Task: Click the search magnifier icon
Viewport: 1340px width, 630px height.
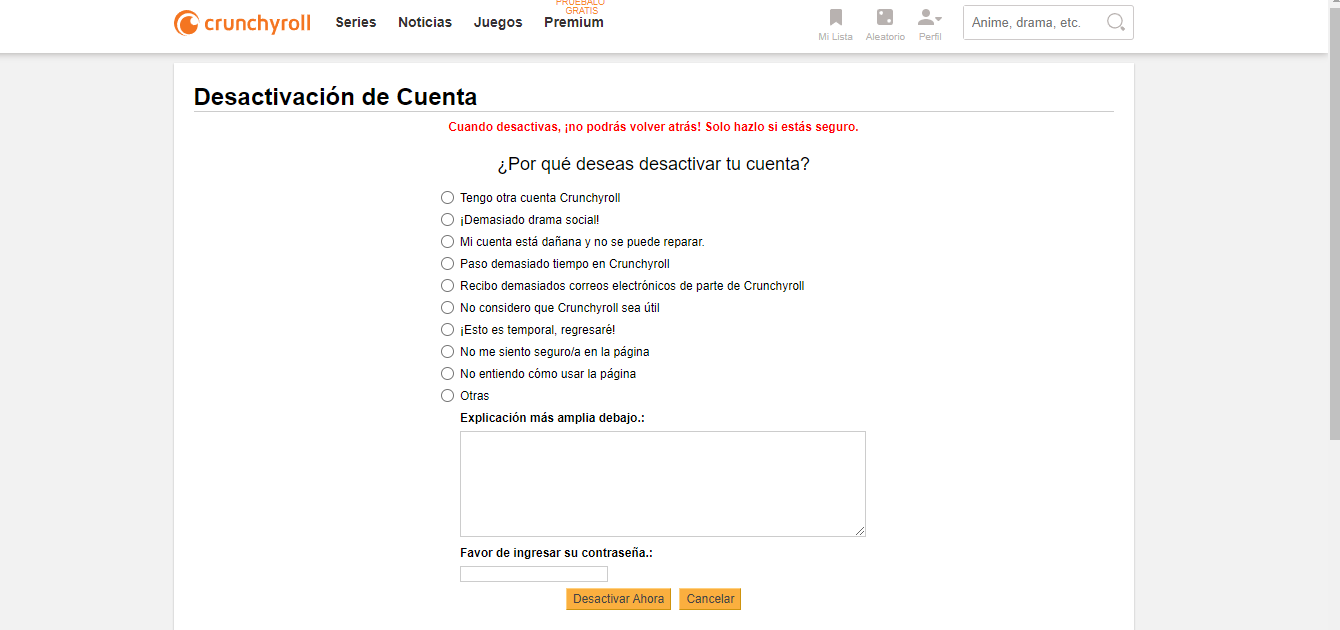Action: tap(1116, 22)
